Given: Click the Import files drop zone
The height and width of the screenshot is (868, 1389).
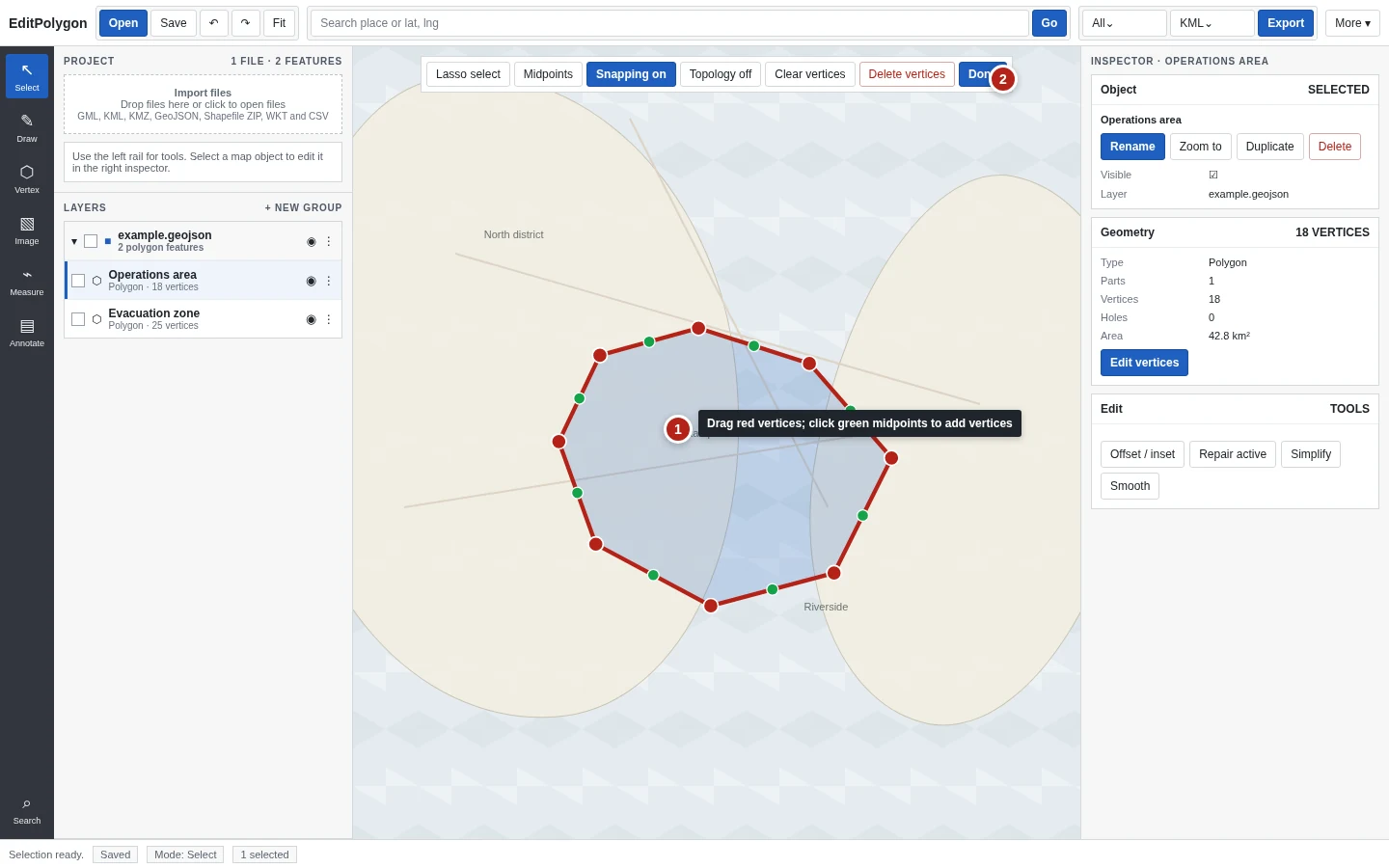Looking at the screenshot, I should pyautogui.click(x=203, y=104).
